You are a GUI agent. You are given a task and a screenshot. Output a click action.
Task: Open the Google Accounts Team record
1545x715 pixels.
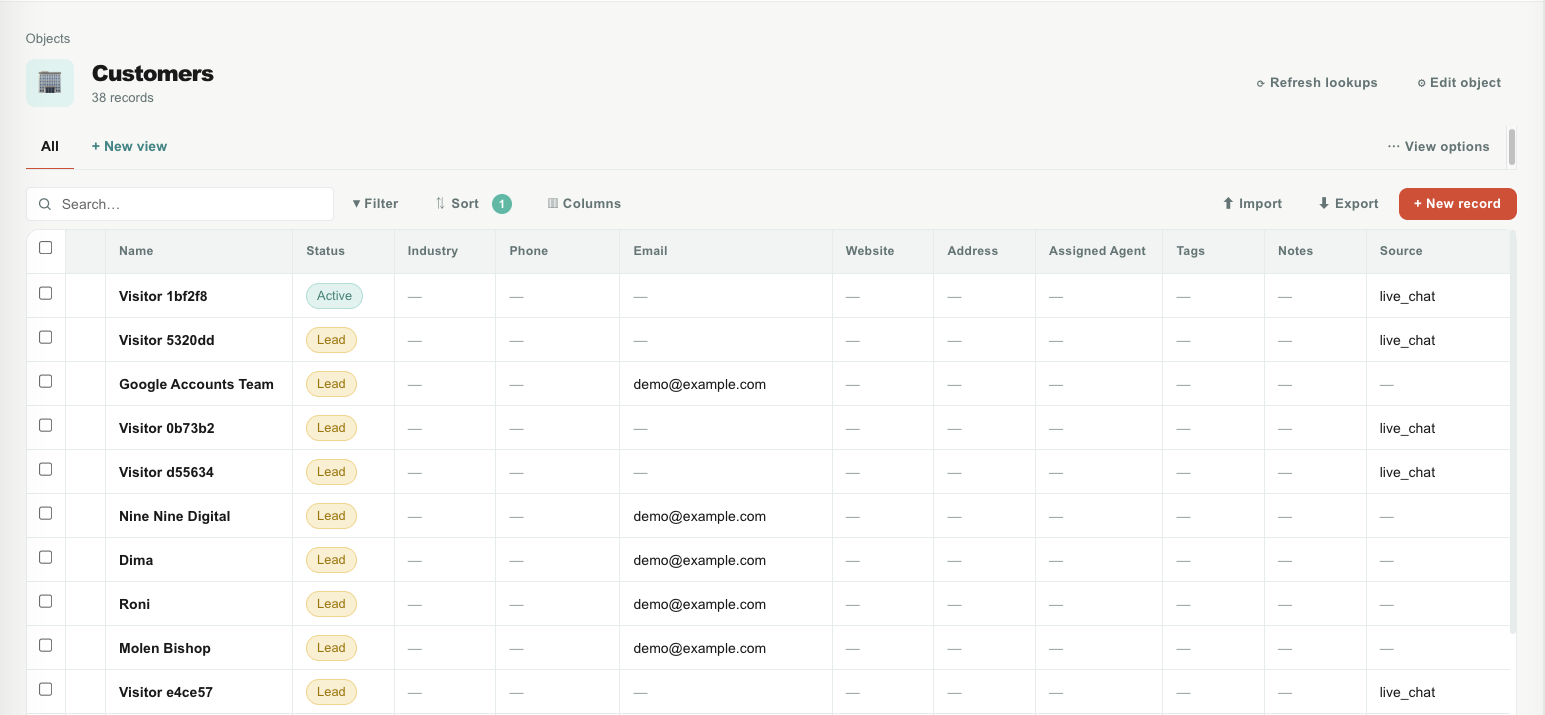tap(196, 384)
